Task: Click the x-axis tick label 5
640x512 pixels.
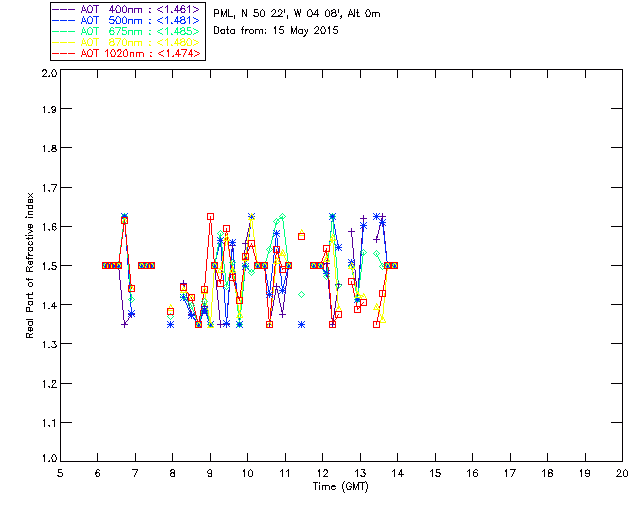Action: (60, 473)
